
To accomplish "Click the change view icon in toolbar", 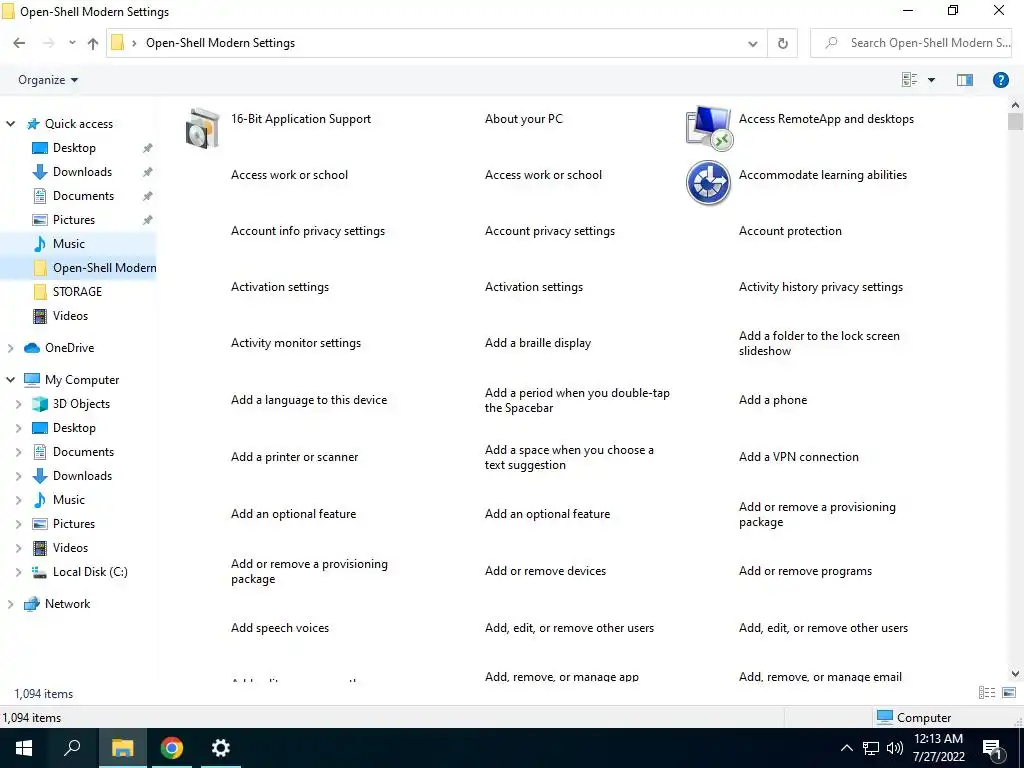I will pyautogui.click(x=910, y=80).
